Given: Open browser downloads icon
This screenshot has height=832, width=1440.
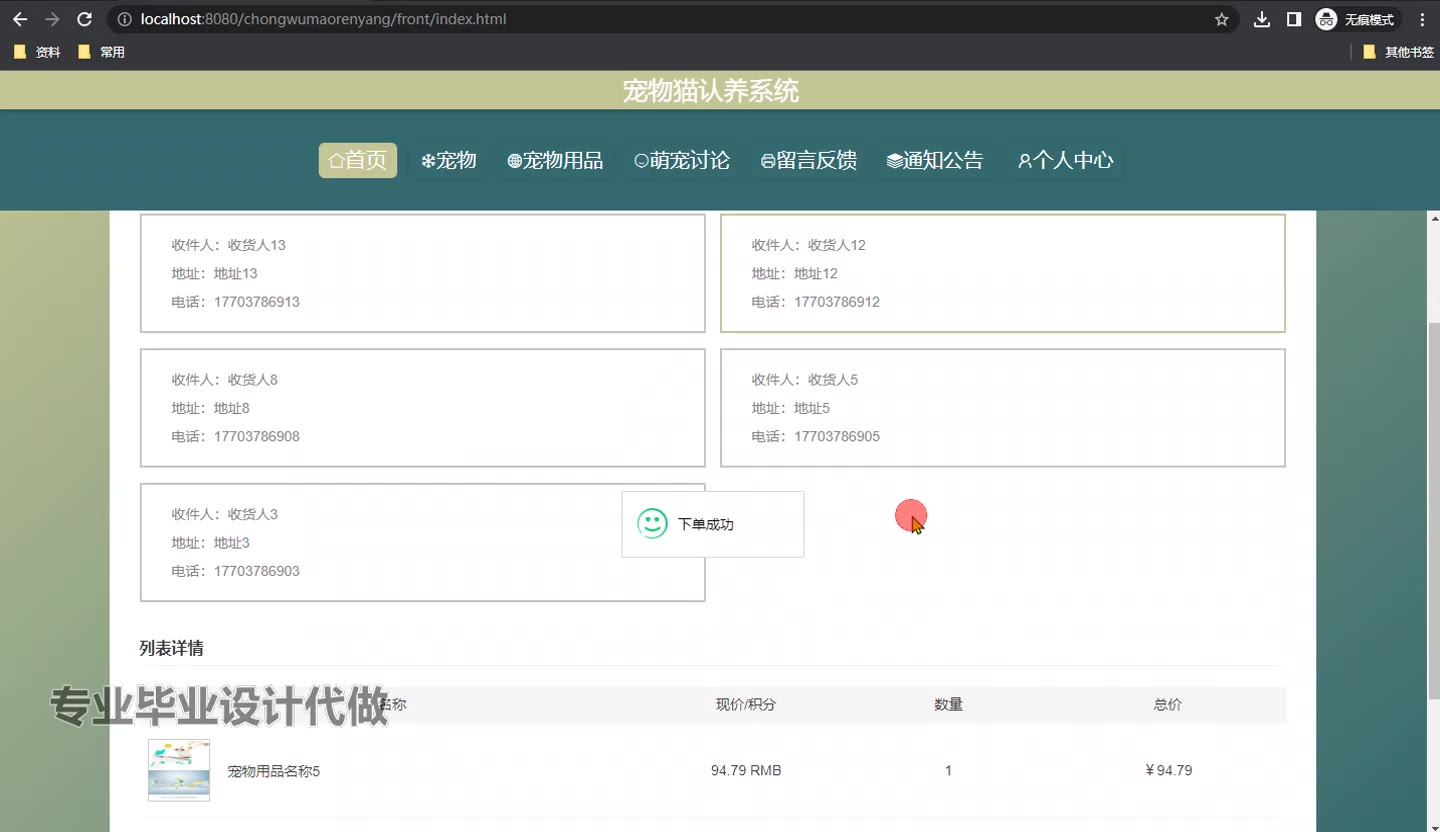Looking at the screenshot, I should 1262,19.
